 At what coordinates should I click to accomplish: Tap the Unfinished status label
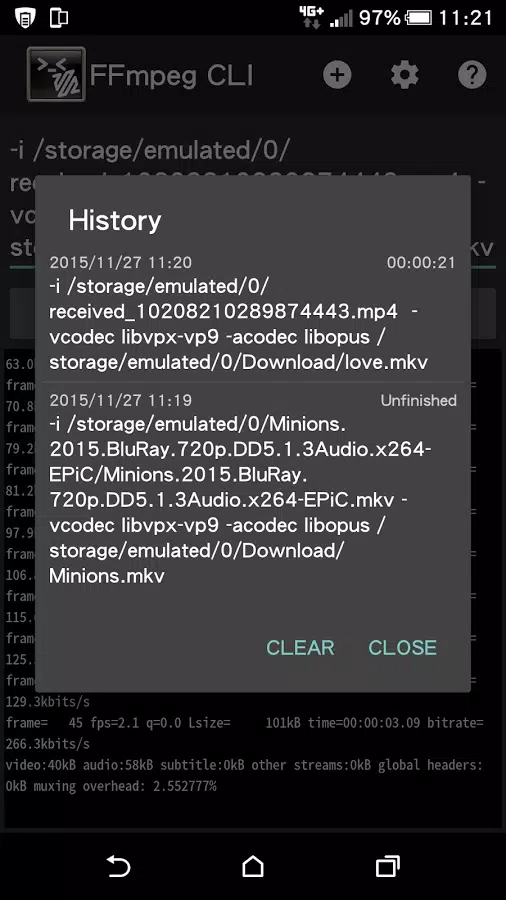tap(419, 400)
